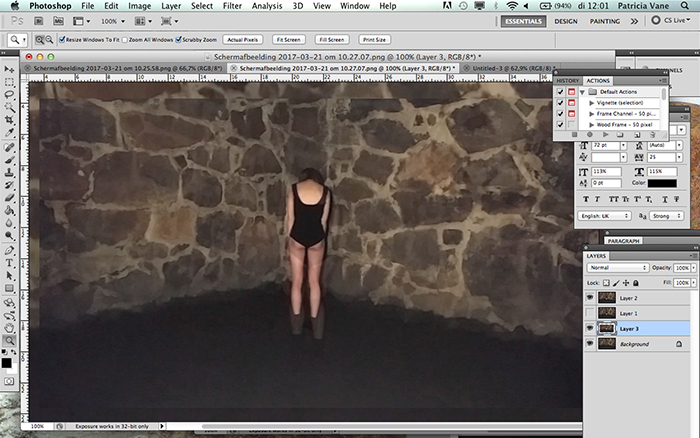
Task: Click the Fill Screen button
Action: 332,40
